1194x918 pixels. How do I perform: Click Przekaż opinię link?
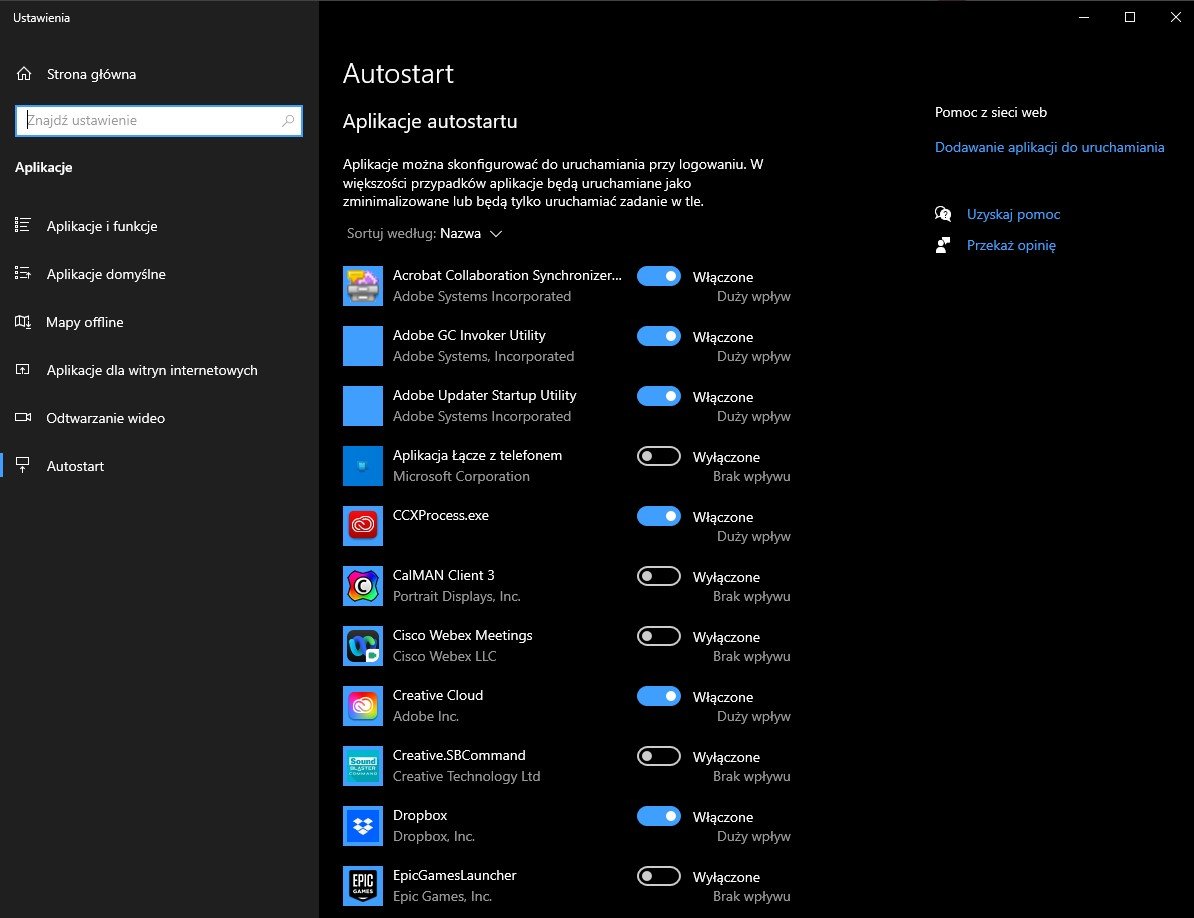(1011, 245)
